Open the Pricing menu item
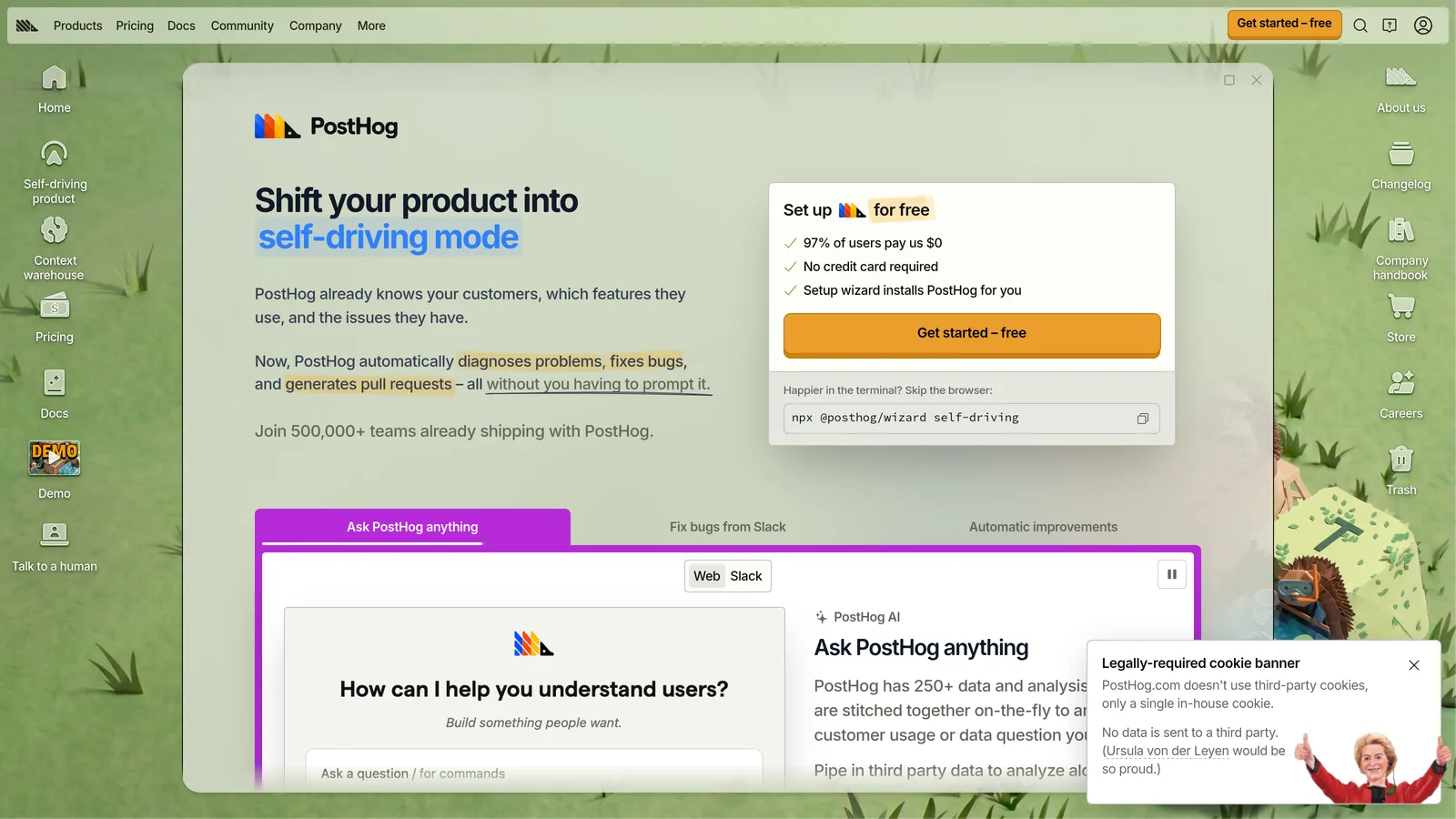Image resolution: width=1456 pixels, height=819 pixels. [x=135, y=25]
